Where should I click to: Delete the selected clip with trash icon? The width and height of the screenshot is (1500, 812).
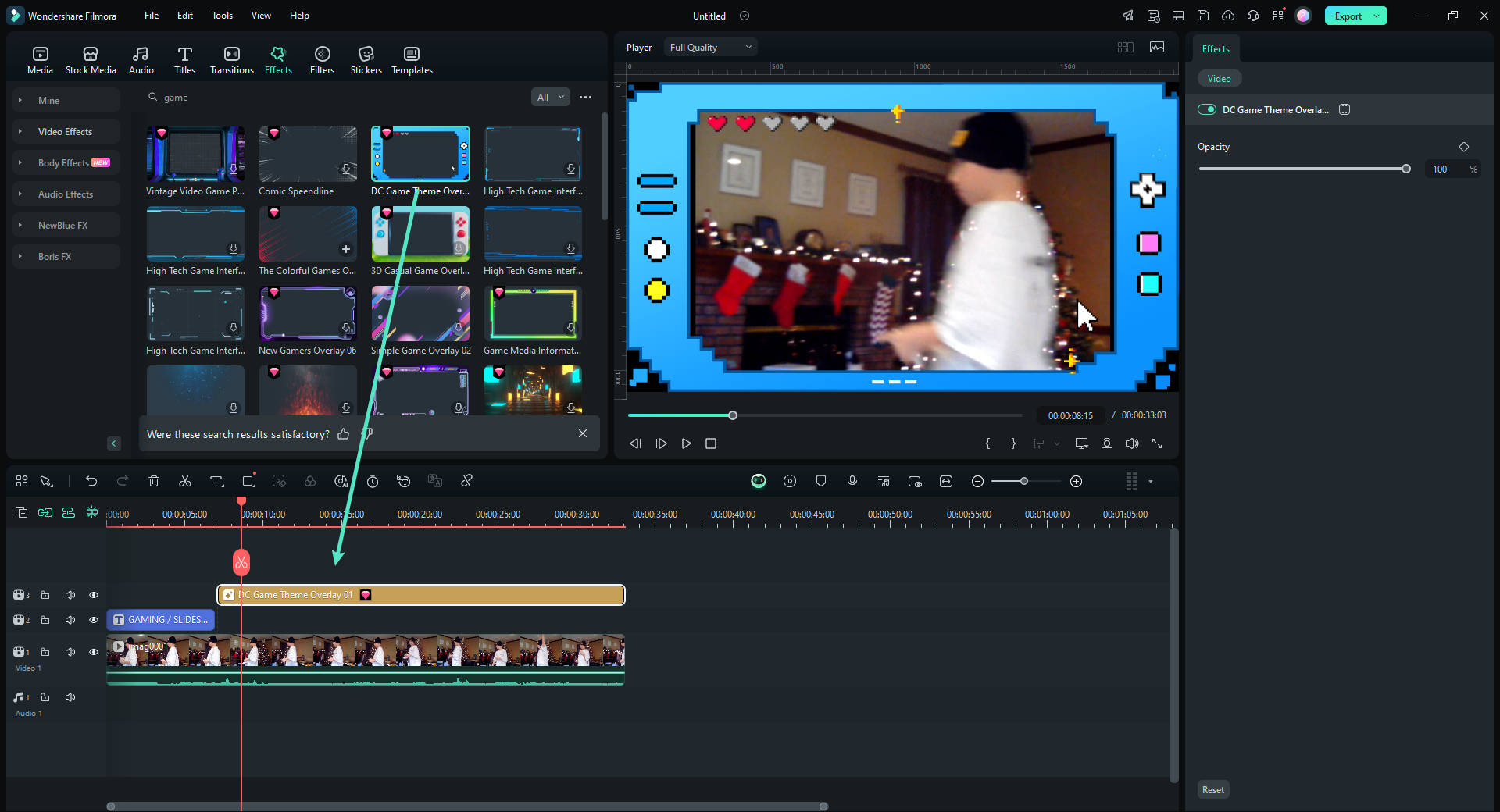(154, 481)
